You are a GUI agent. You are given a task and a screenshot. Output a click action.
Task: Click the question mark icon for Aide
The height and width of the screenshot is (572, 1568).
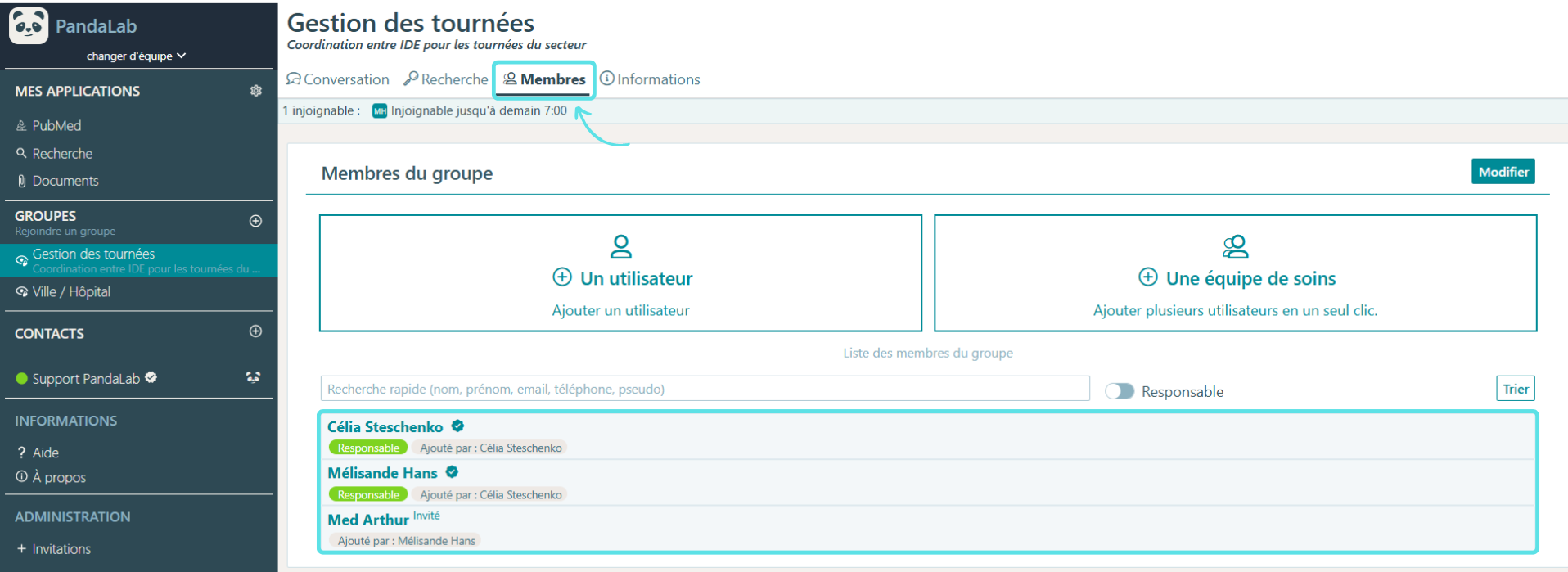[x=21, y=453]
